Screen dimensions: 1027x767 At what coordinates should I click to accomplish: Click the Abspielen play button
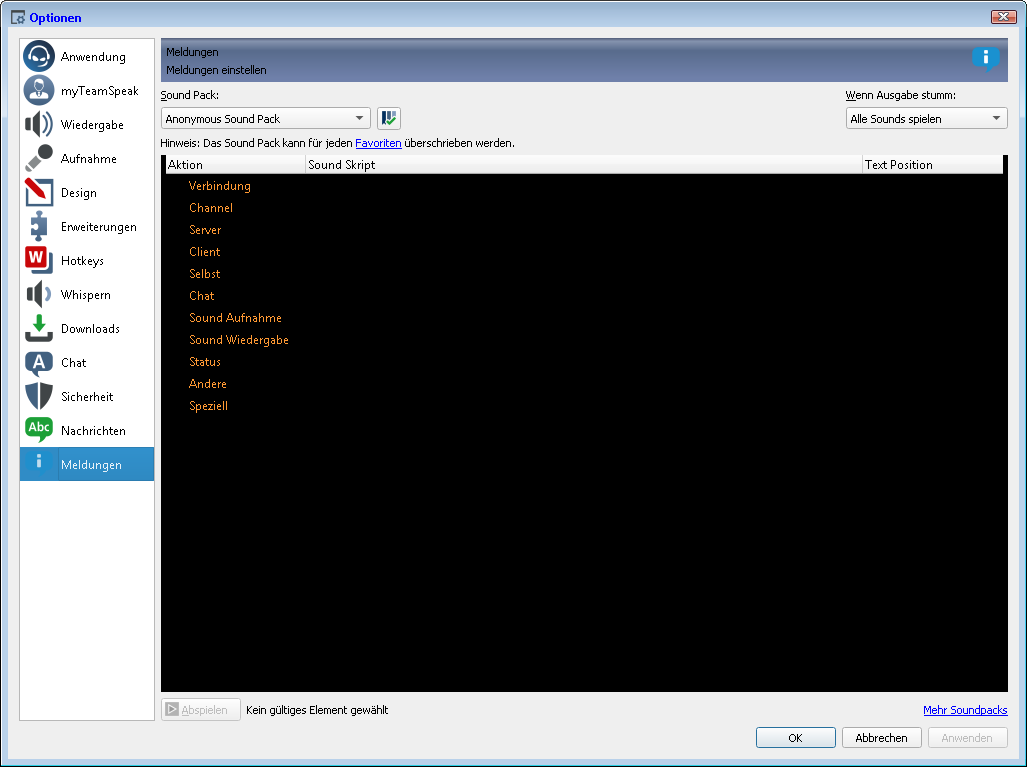coord(201,709)
